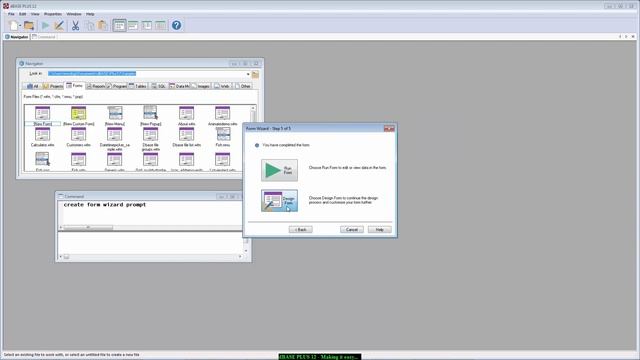The image size is (640, 360).
Task: Expand the Look in path dropdown arrow
Action: 248,74
